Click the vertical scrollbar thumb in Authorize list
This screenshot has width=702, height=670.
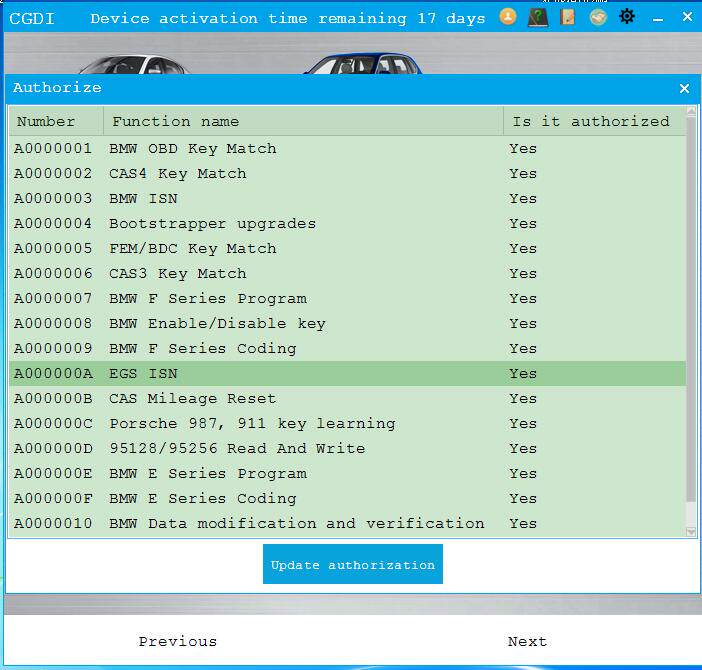coord(691,309)
